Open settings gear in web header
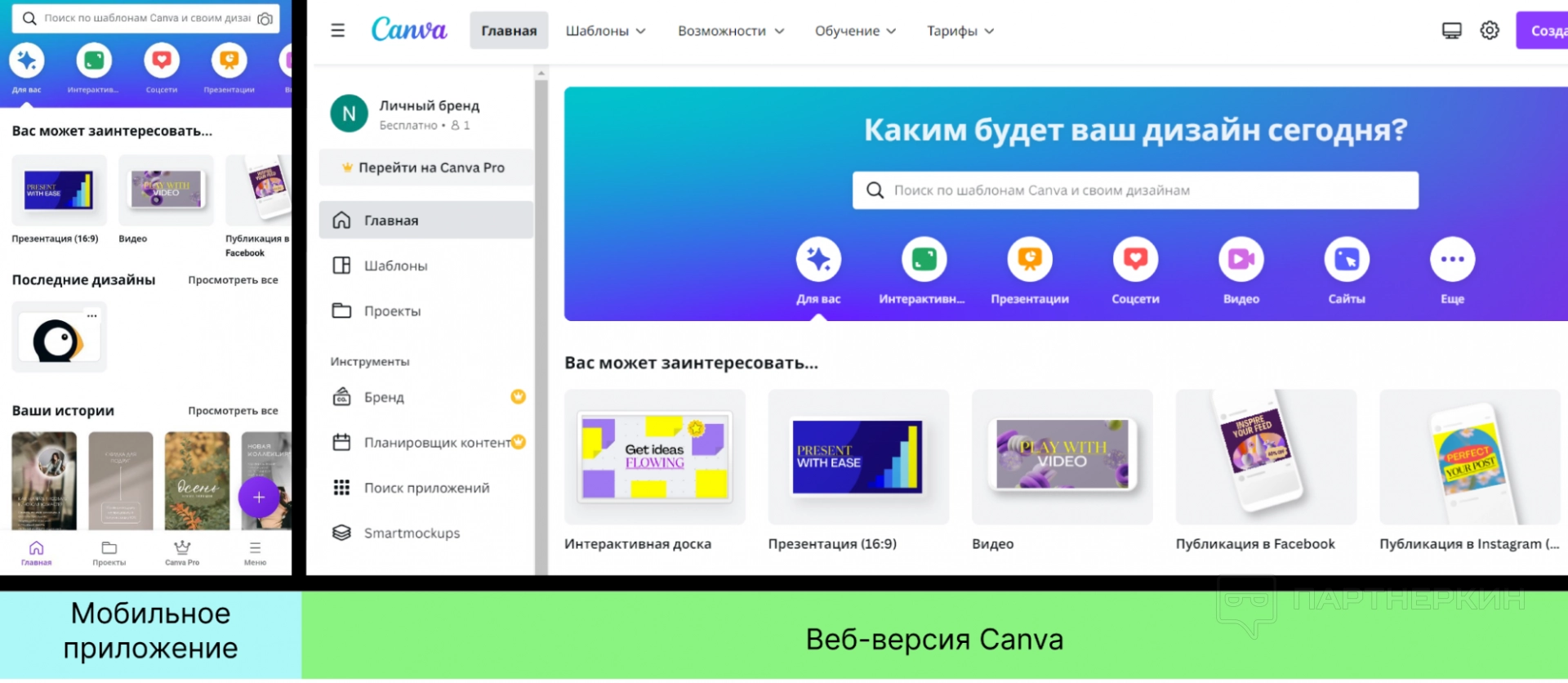The height and width of the screenshot is (683, 1568). [x=1490, y=31]
